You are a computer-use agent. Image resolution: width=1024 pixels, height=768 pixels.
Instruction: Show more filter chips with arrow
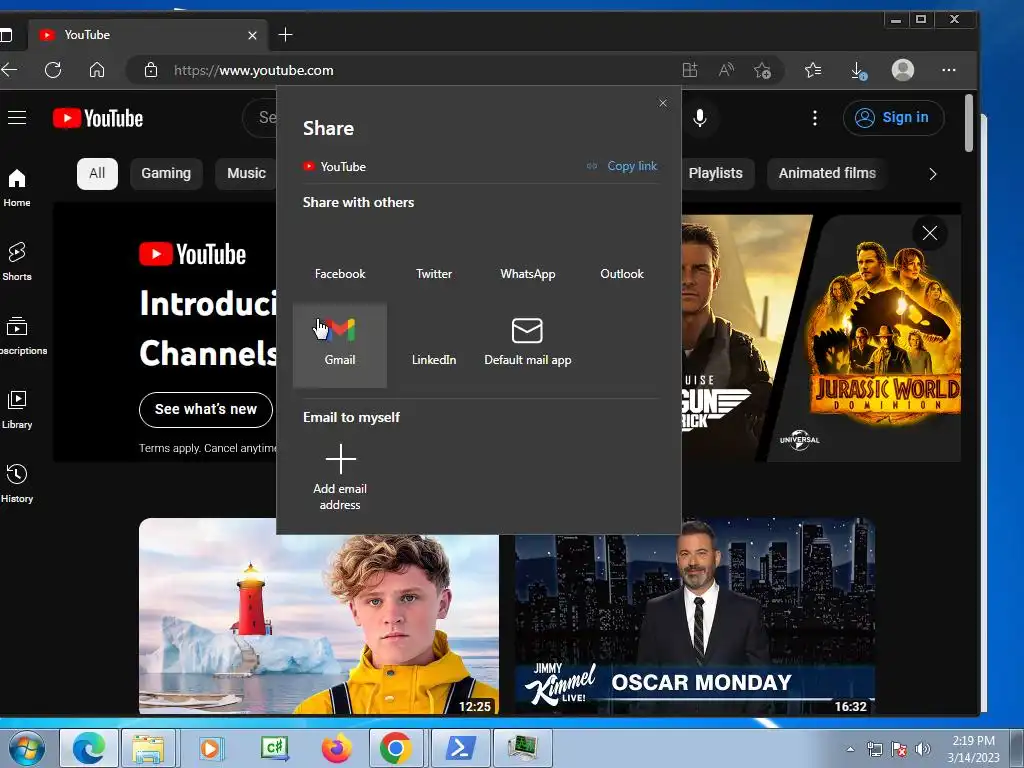click(x=933, y=174)
